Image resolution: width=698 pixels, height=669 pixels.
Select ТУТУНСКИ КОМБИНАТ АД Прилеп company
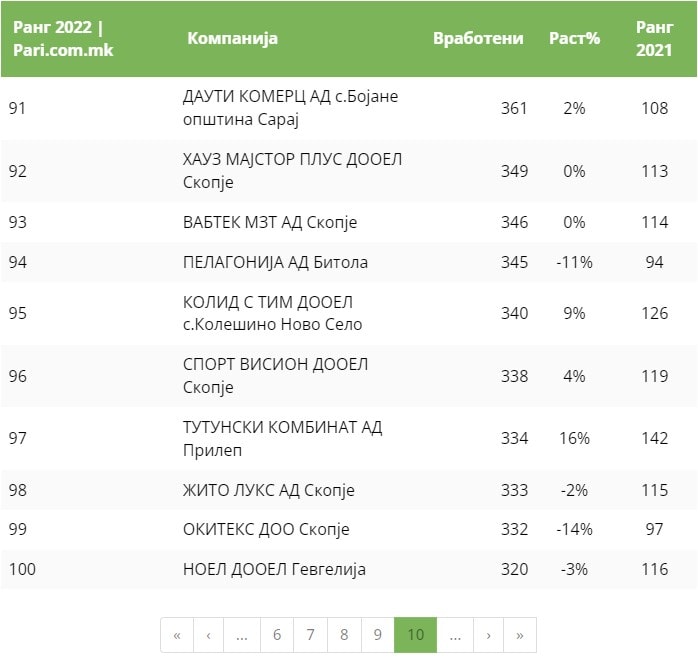click(282, 438)
